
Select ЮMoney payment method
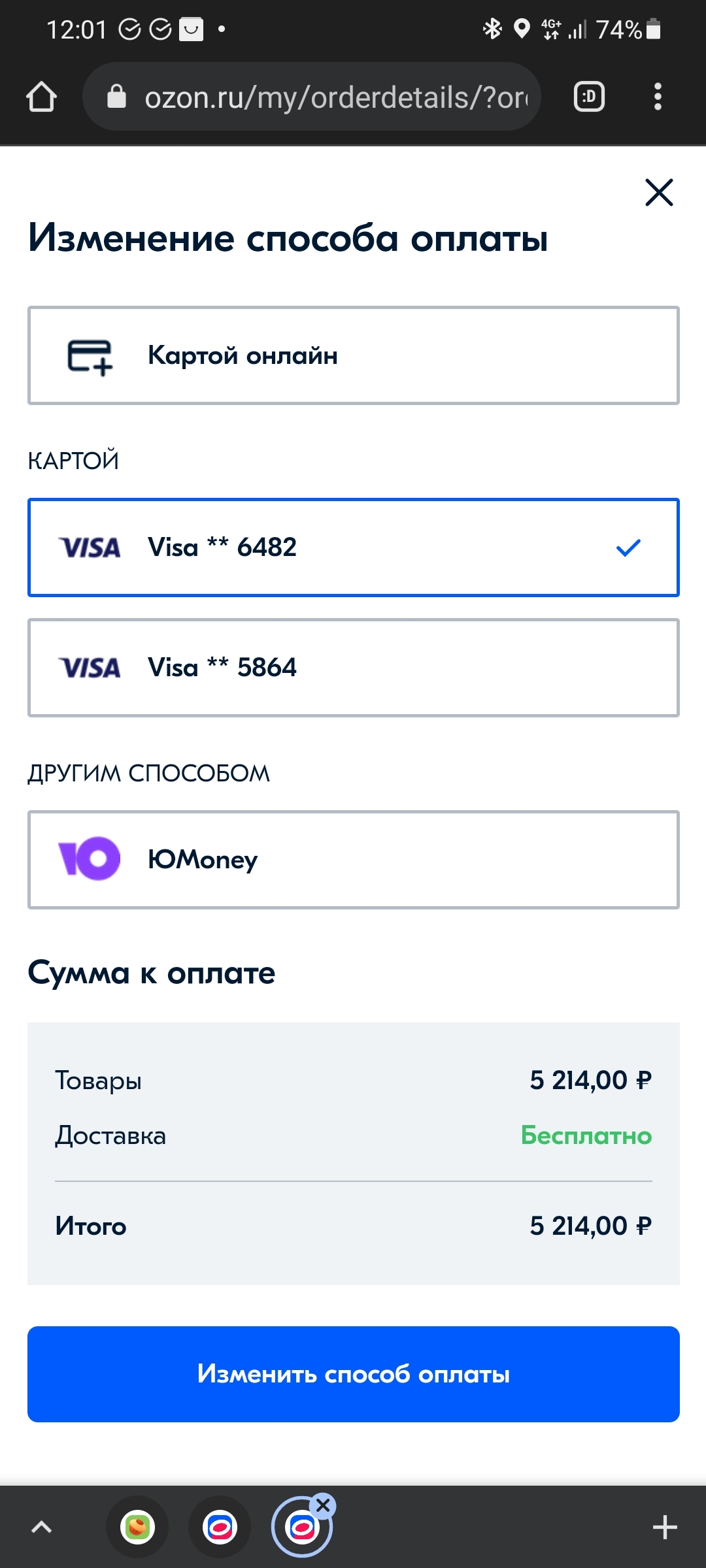point(353,860)
